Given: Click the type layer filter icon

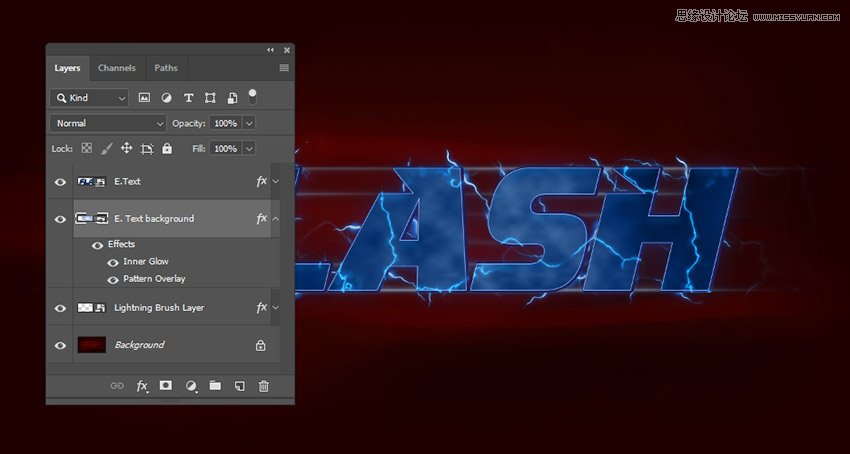Looking at the screenshot, I should click(x=188, y=98).
